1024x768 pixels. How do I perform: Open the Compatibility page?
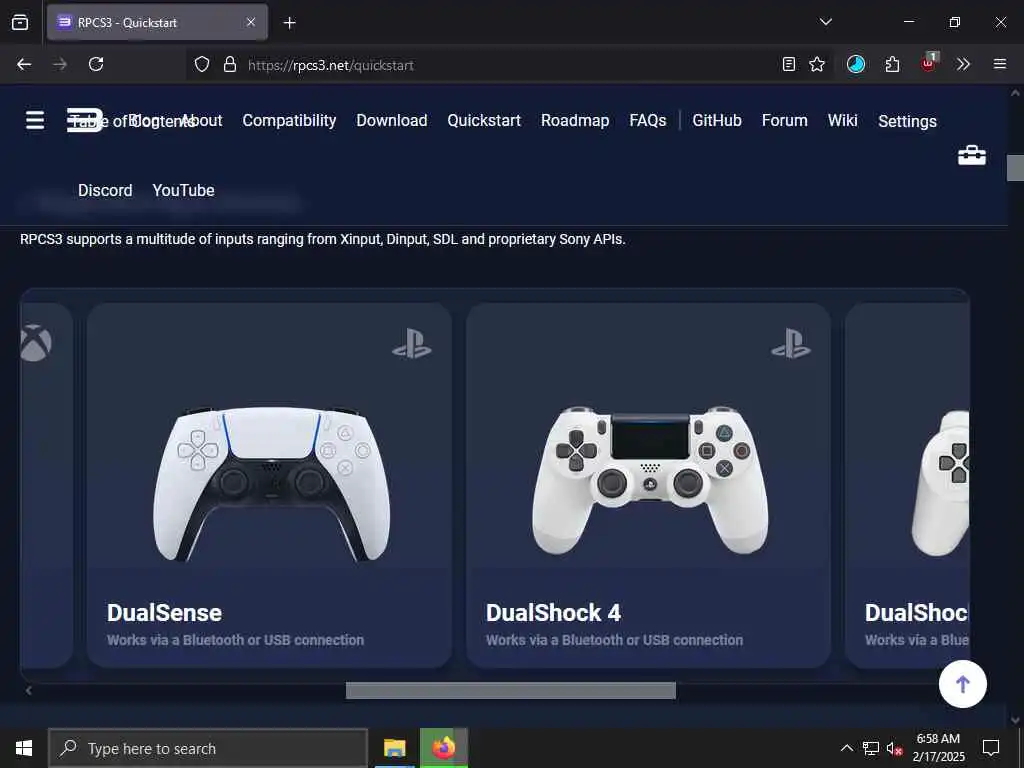pos(289,120)
